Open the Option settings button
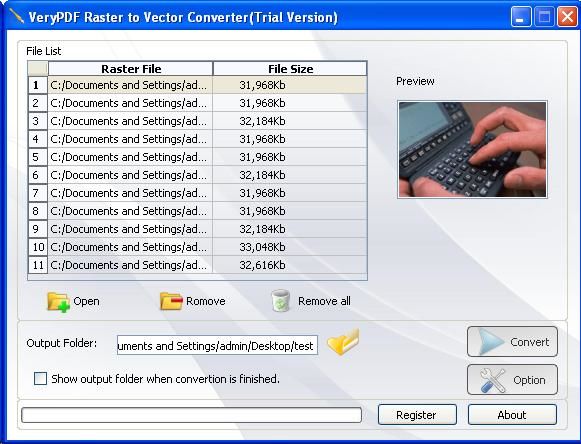The image size is (581, 444). [512, 380]
